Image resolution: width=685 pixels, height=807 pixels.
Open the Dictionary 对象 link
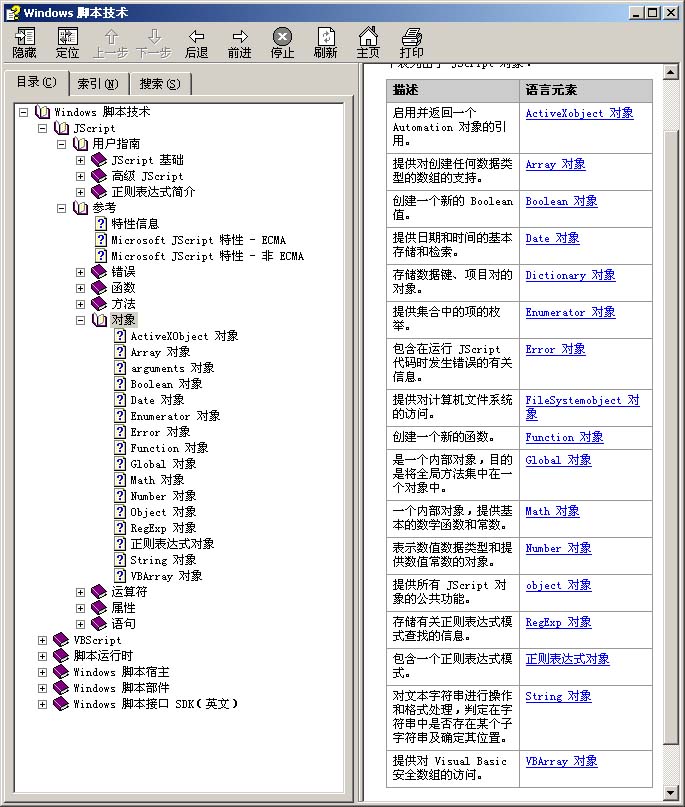click(570, 275)
